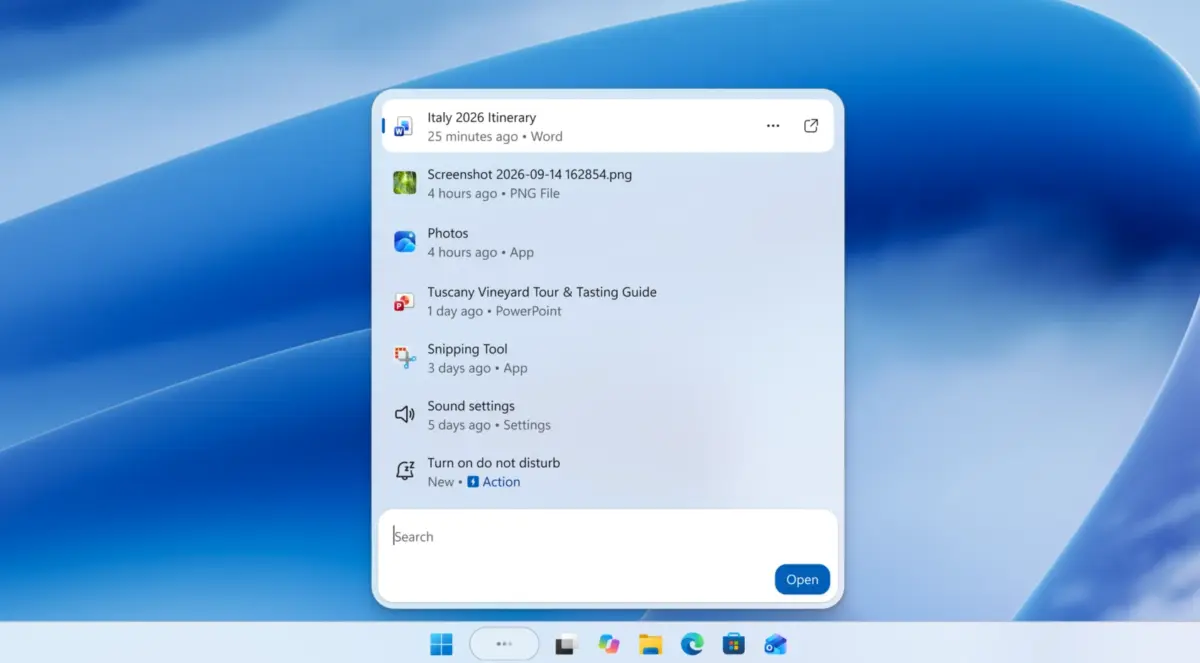Click the Photos app icon

(x=404, y=241)
